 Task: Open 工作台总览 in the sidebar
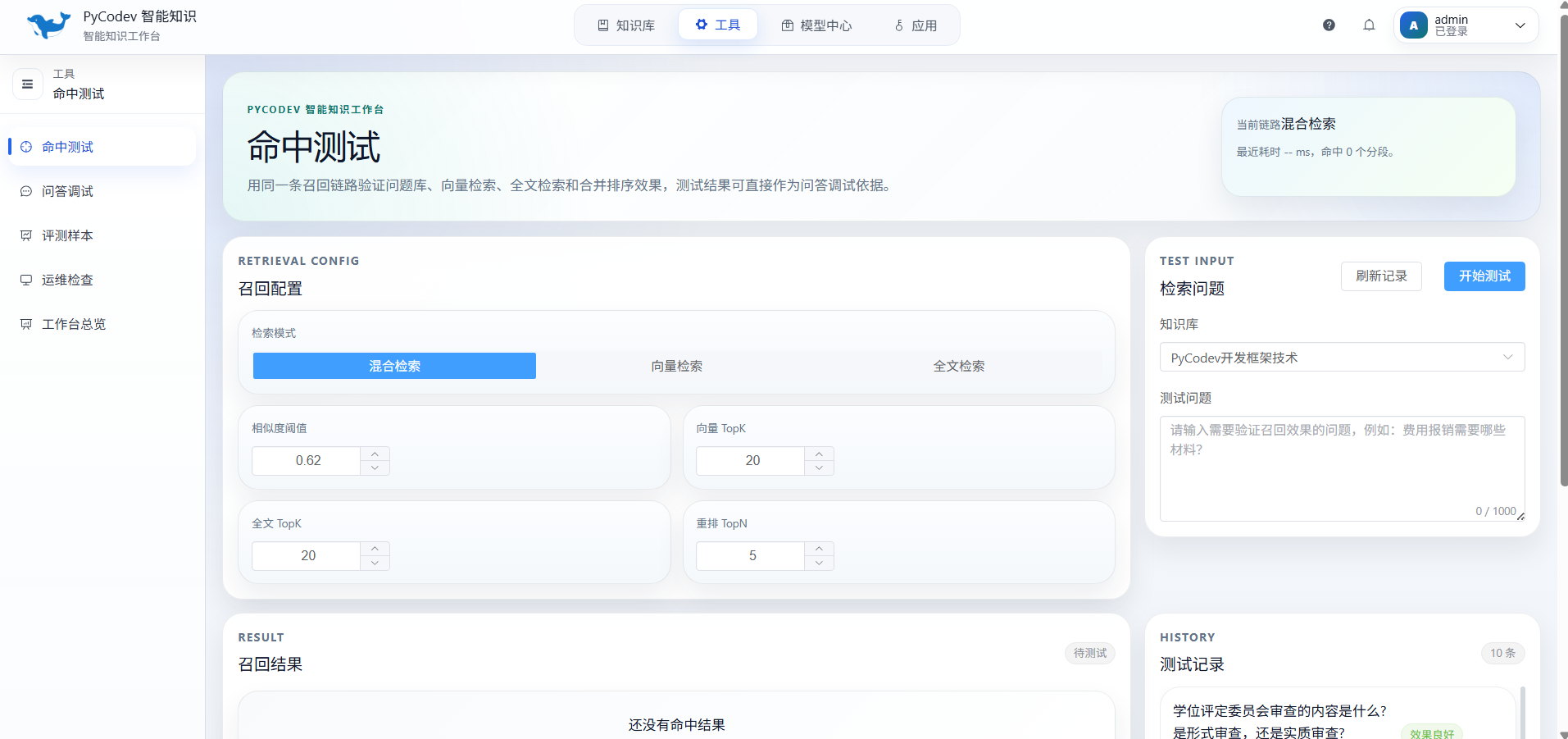click(x=102, y=324)
